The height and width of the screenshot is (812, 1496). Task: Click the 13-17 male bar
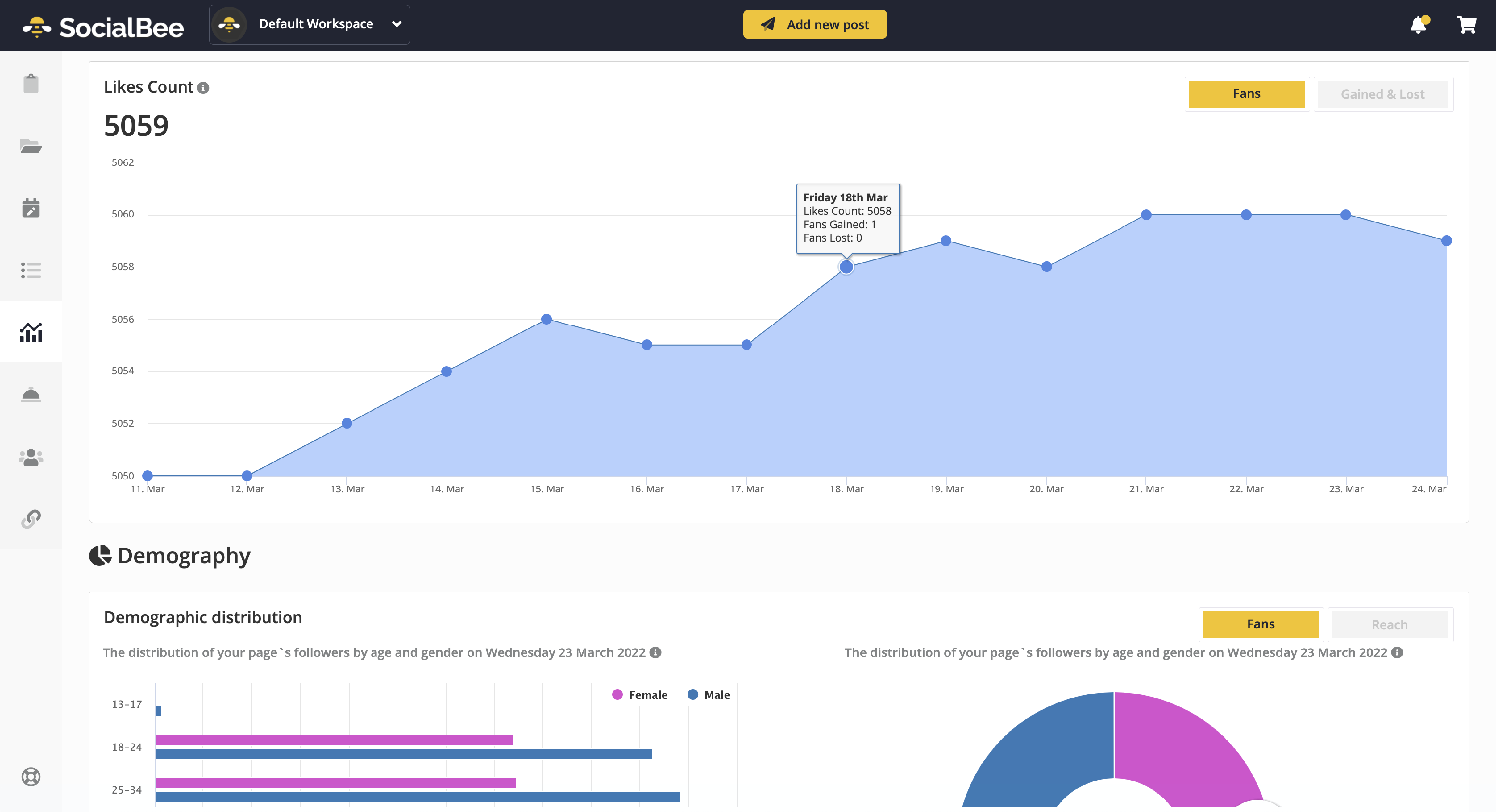[x=158, y=710]
